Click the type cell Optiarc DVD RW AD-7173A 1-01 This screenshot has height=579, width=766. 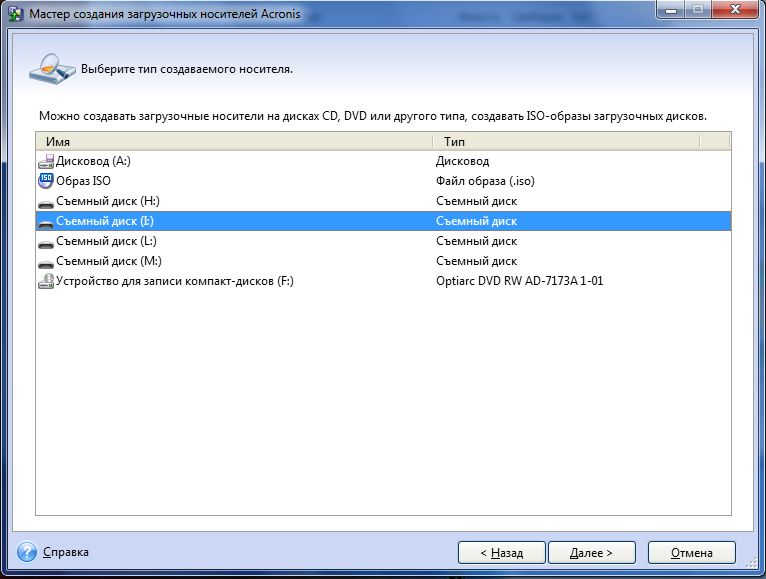tap(519, 281)
